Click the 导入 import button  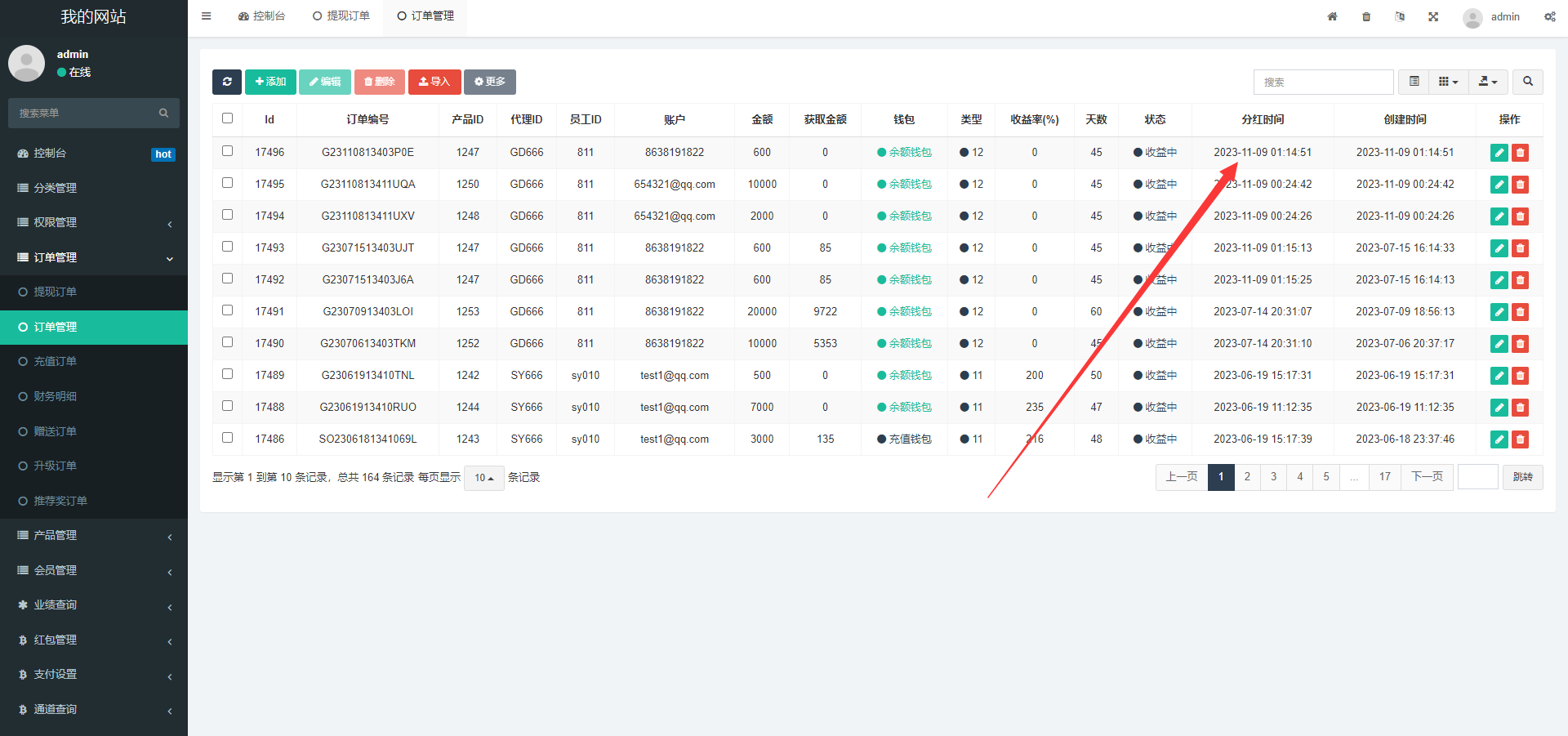point(434,82)
